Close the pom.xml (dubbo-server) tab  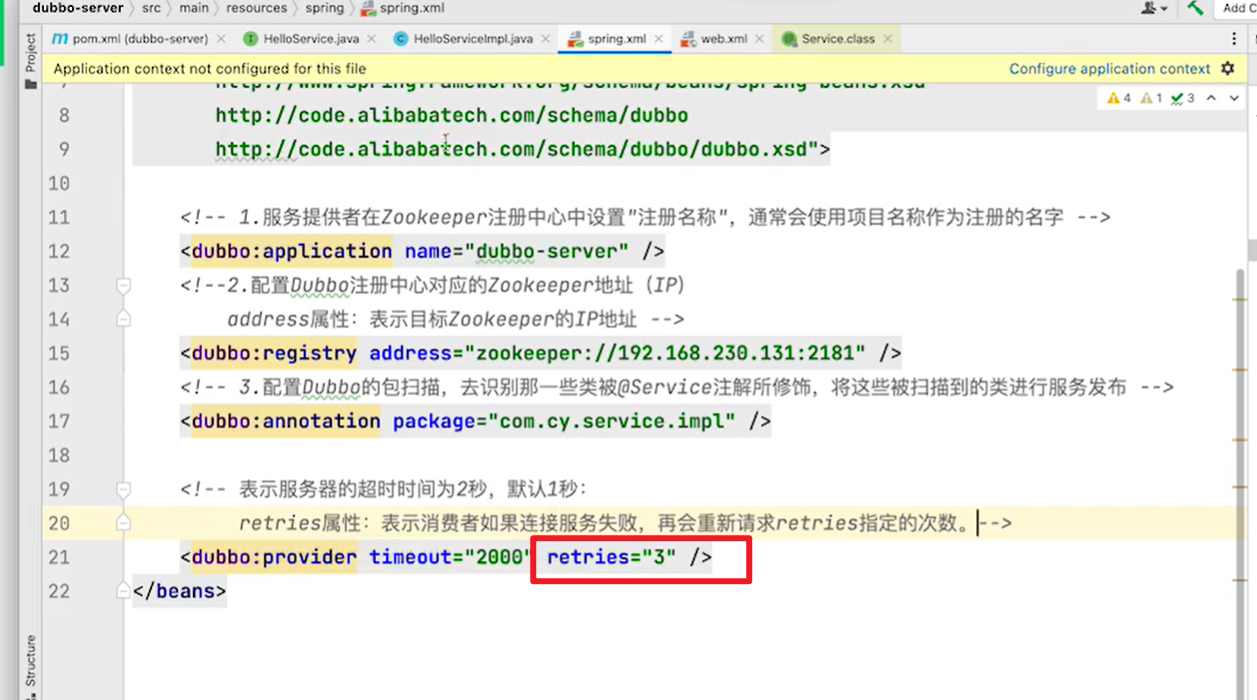[x=221, y=39]
